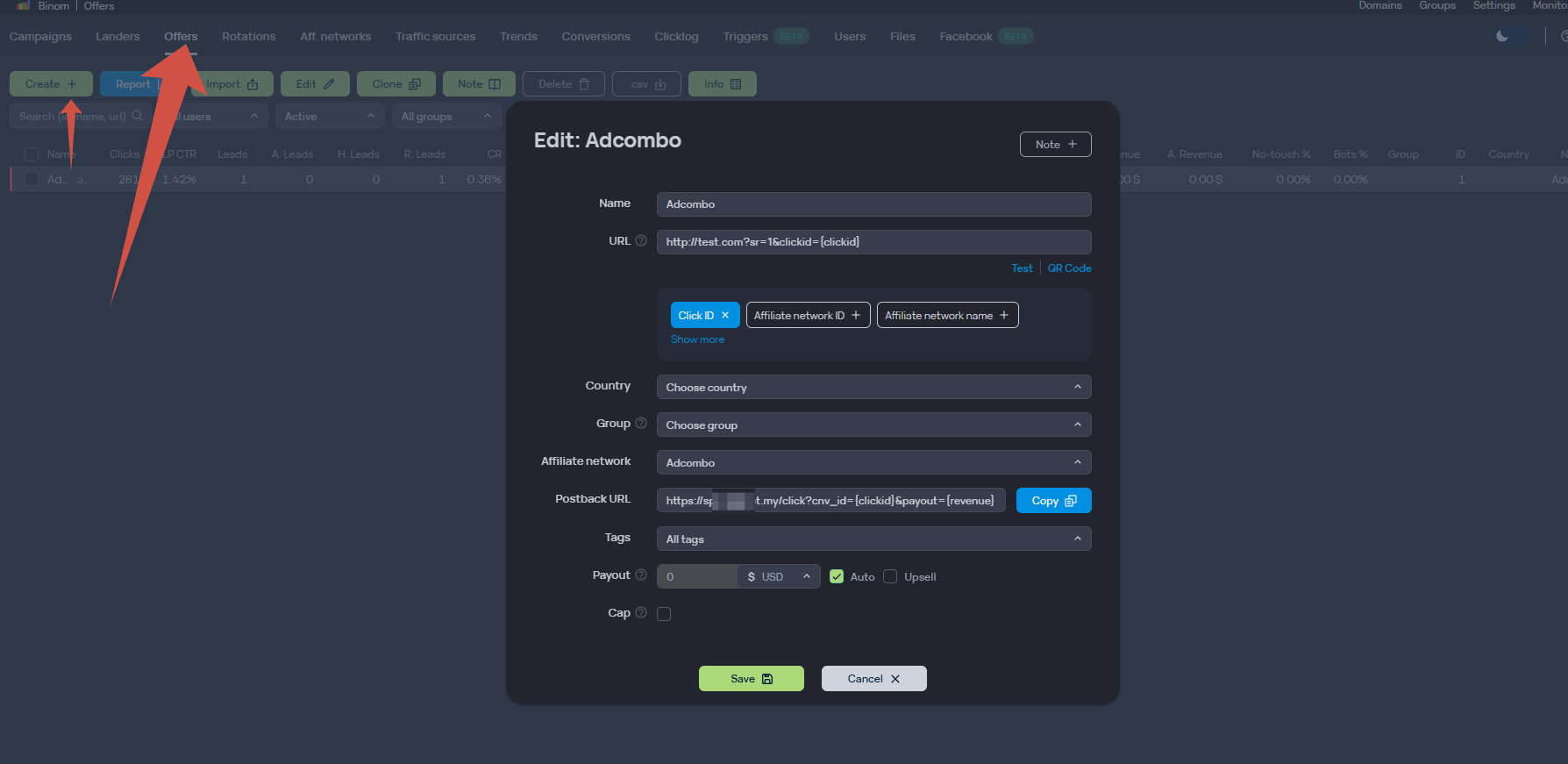The height and width of the screenshot is (764, 1568).
Task: Click the green Save button
Action: (752, 679)
